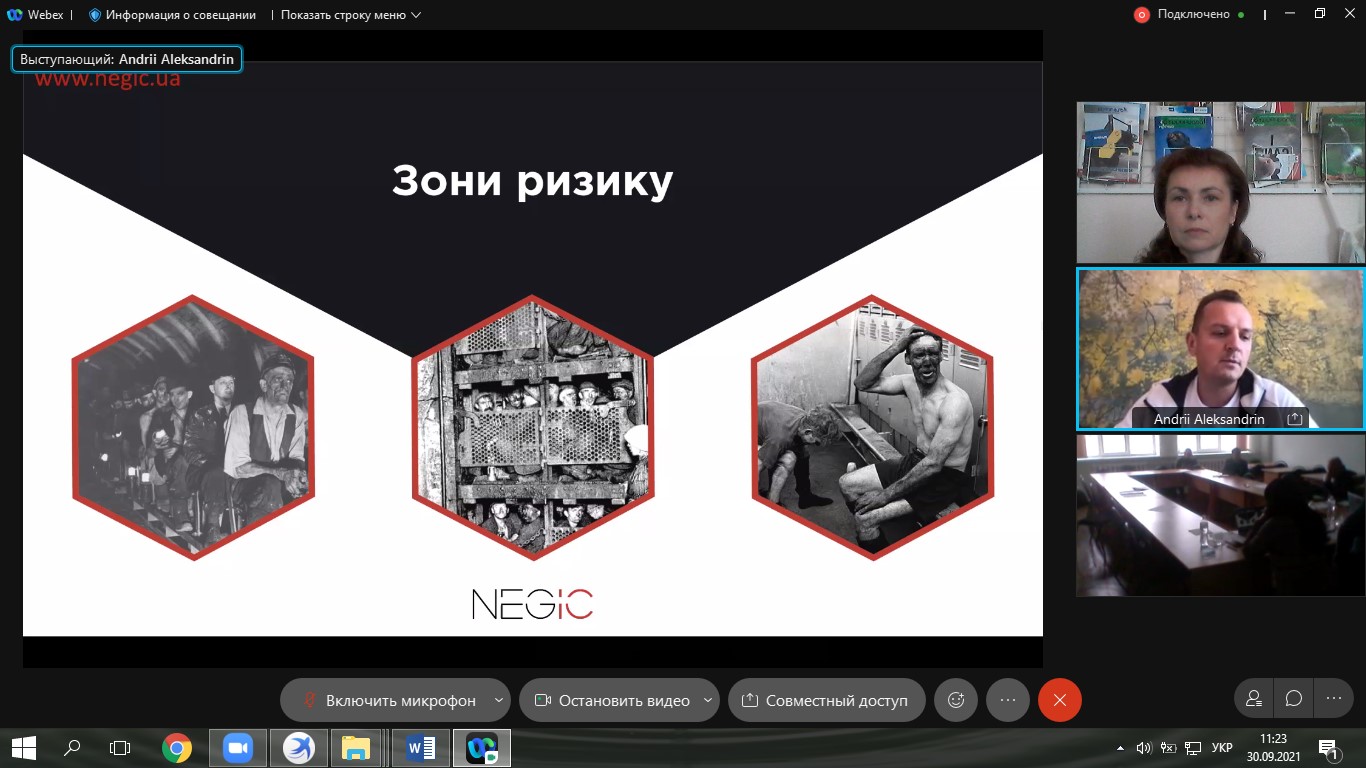This screenshot has width=1366, height=768.
Task: Toggle system volume icon in tray
Action: [x=1144, y=748]
